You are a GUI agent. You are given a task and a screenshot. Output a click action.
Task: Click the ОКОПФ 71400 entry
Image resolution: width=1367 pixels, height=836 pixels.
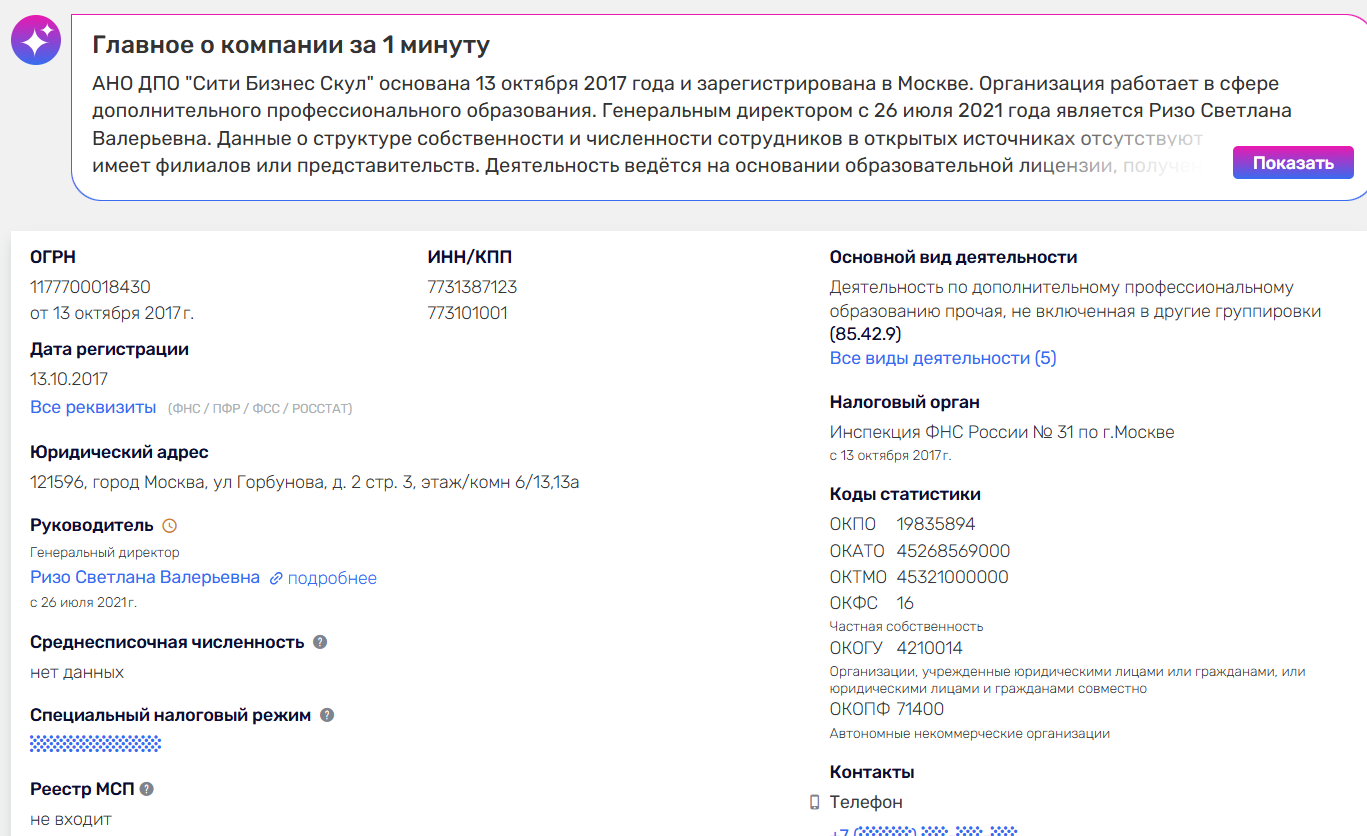pos(887,709)
